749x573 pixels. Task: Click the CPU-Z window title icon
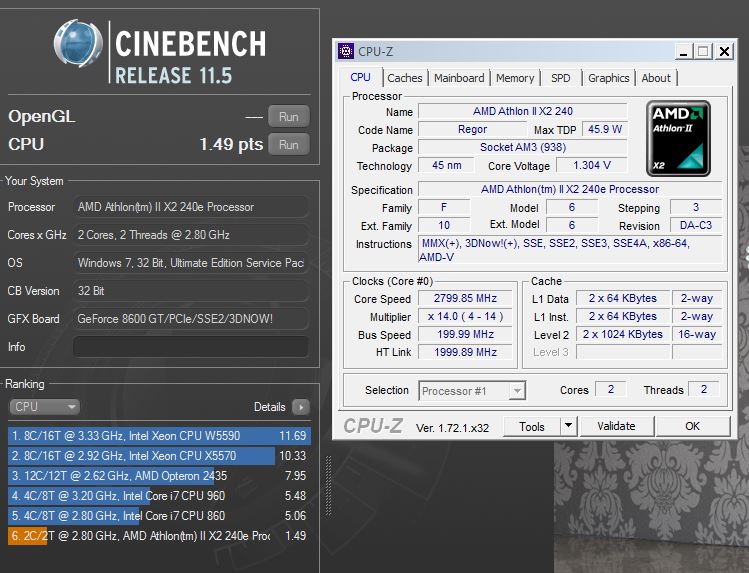pos(346,51)
